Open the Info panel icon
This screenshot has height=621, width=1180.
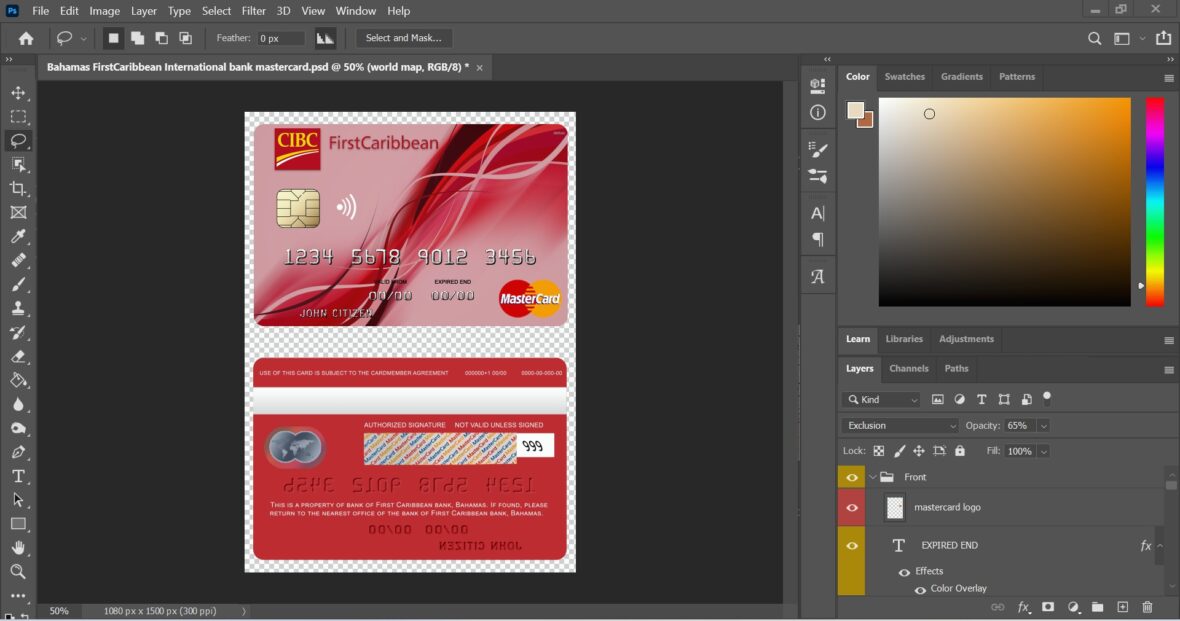click(x=817, y=113)
